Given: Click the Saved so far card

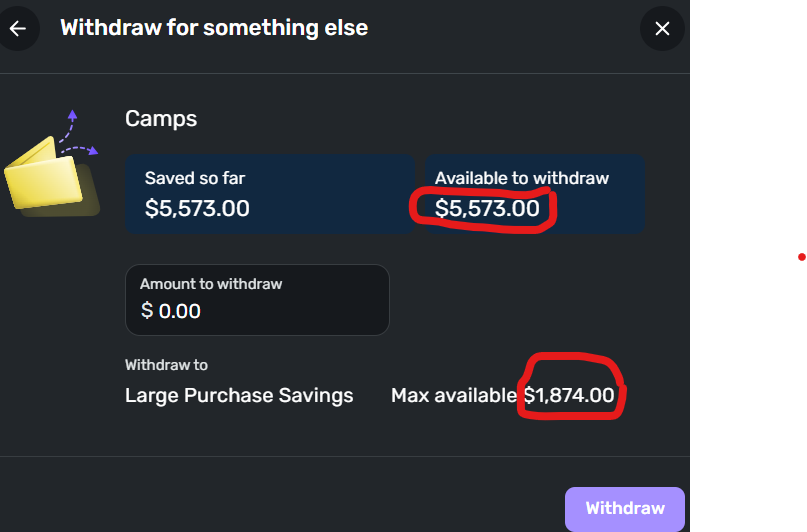Looking at the screenshot, I should click(x=270, y=194).
